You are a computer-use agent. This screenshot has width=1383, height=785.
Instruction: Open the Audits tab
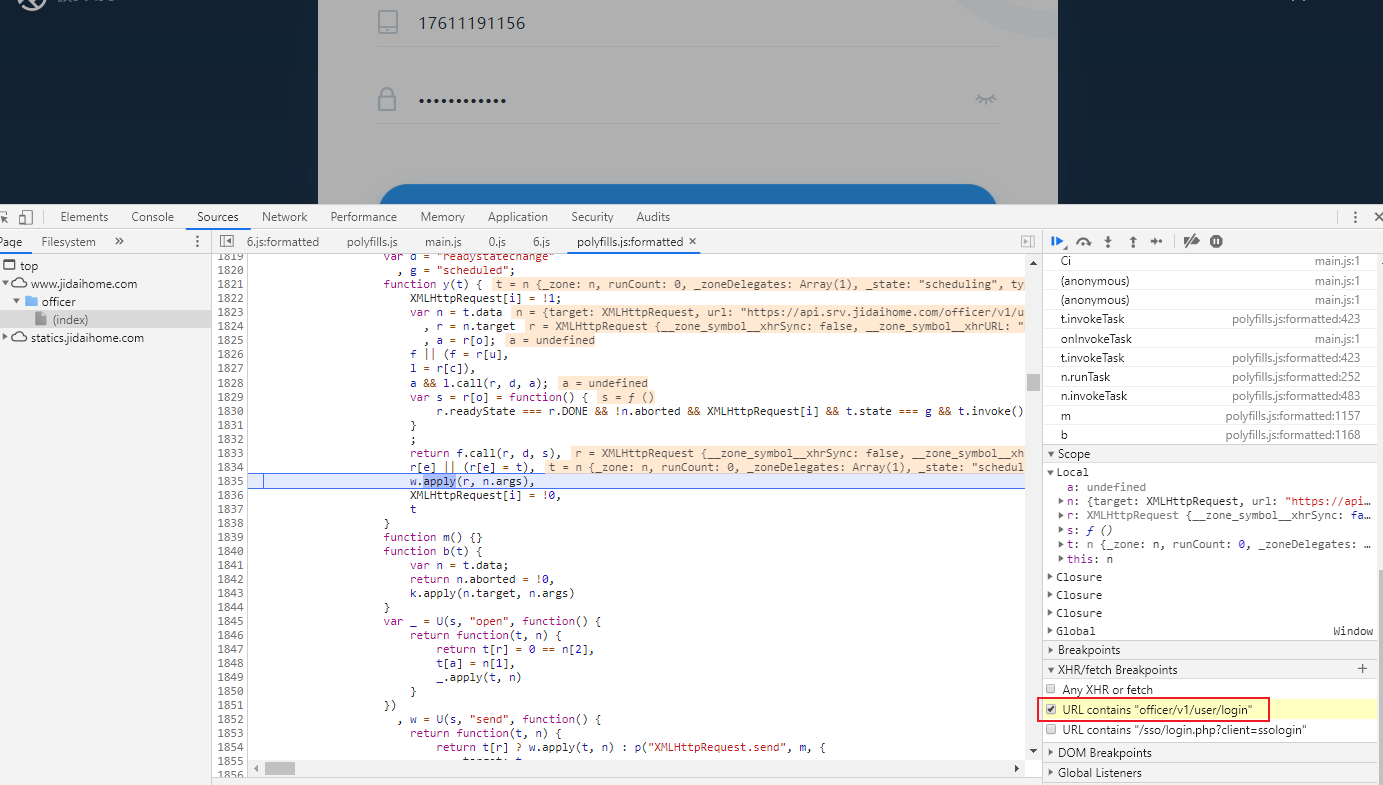[x=653, y=217]
